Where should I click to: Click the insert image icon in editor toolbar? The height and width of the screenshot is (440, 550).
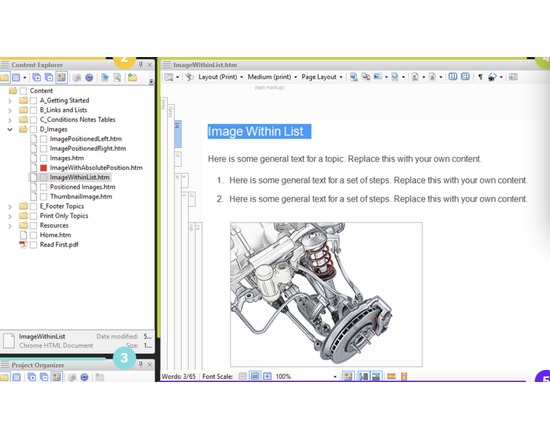377,77
